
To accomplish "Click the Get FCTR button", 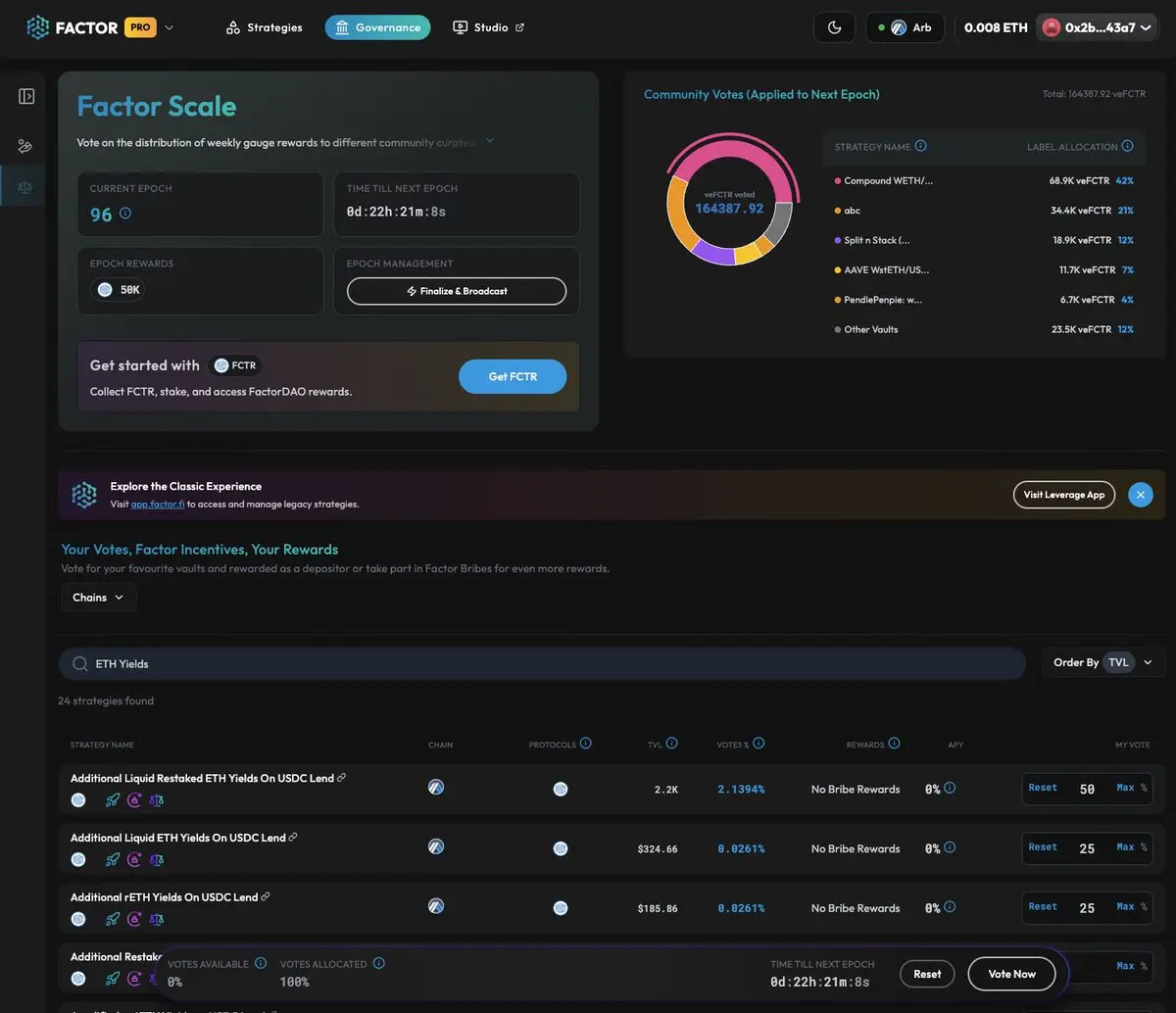I will (513, 377).
